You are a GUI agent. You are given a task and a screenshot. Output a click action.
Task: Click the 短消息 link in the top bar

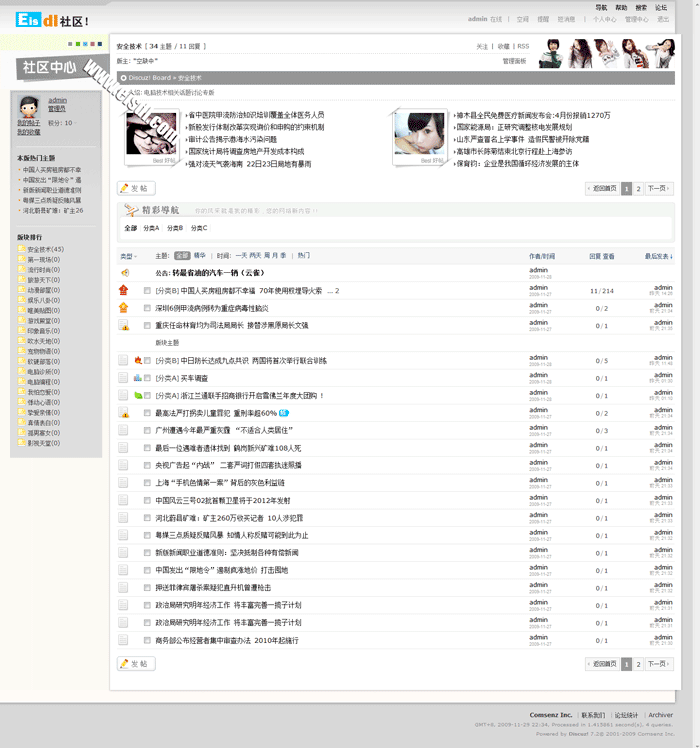tap(566, 20)
